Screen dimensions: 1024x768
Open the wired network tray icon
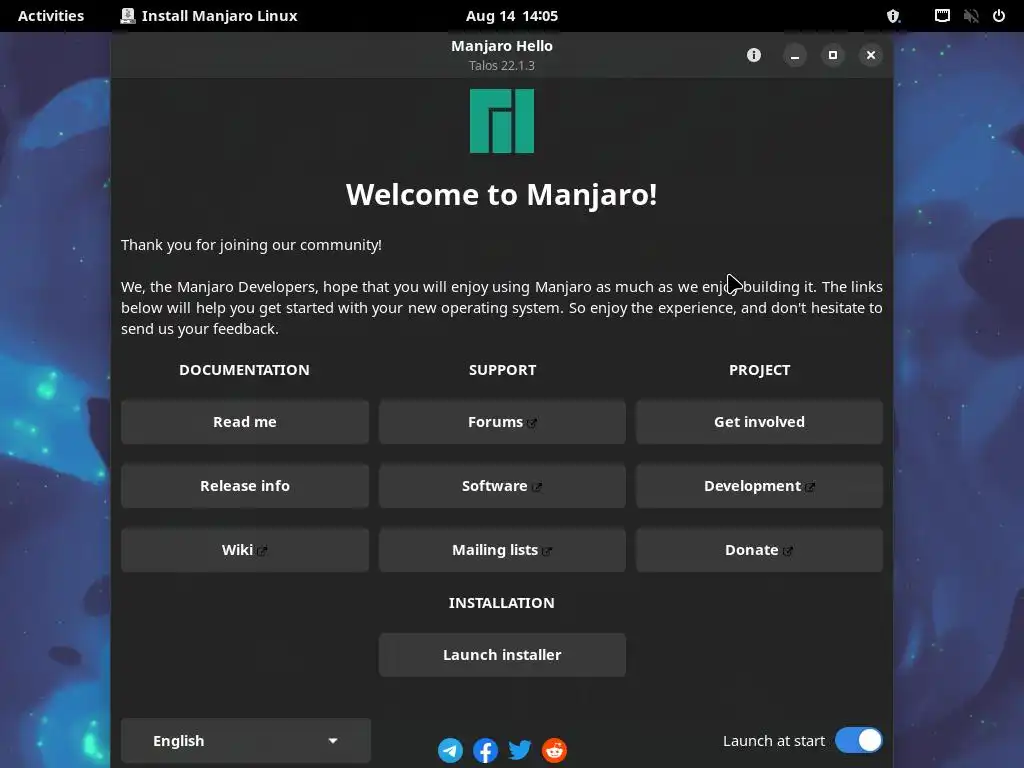tap(942, 16)
